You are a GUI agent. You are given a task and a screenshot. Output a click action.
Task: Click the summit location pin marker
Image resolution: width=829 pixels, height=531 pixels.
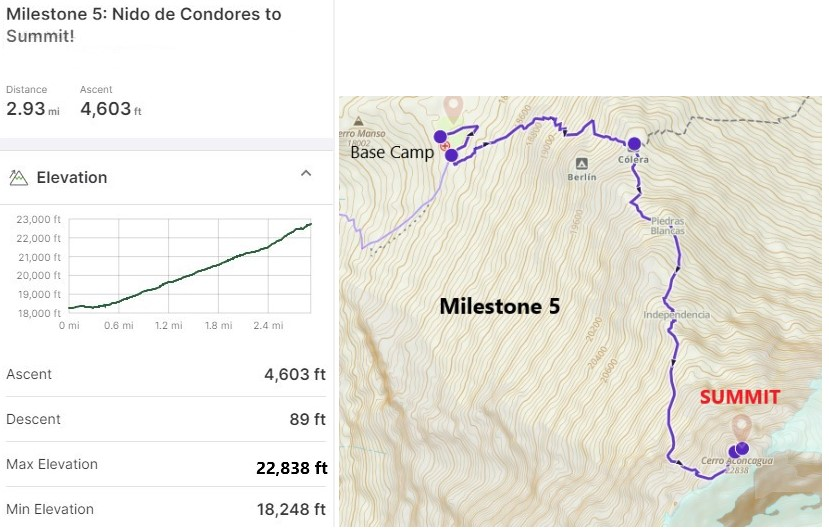[x=741, y=428]
